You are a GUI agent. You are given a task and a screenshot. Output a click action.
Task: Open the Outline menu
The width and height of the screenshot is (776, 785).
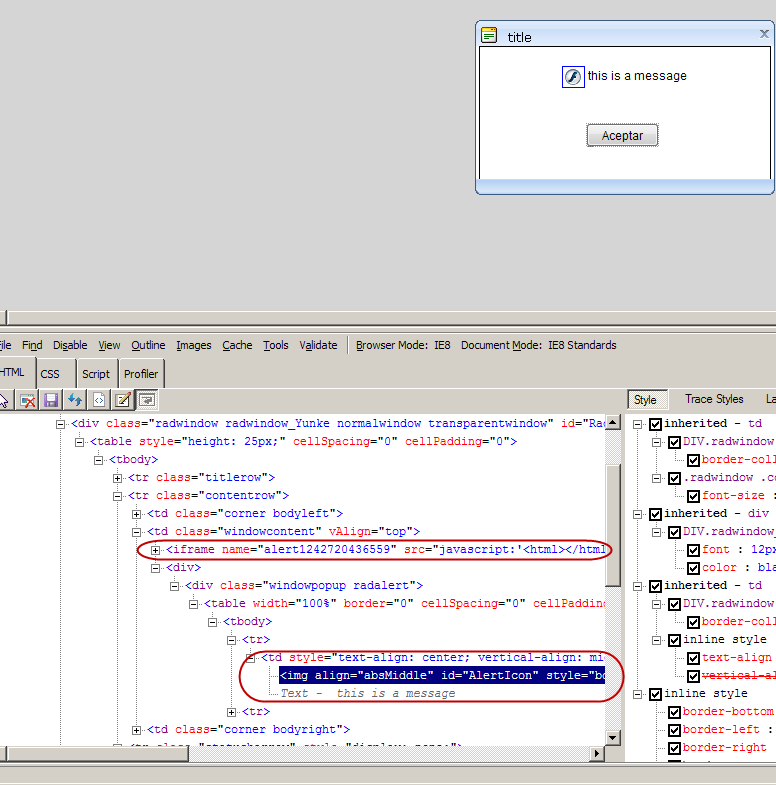coord(148,345)
